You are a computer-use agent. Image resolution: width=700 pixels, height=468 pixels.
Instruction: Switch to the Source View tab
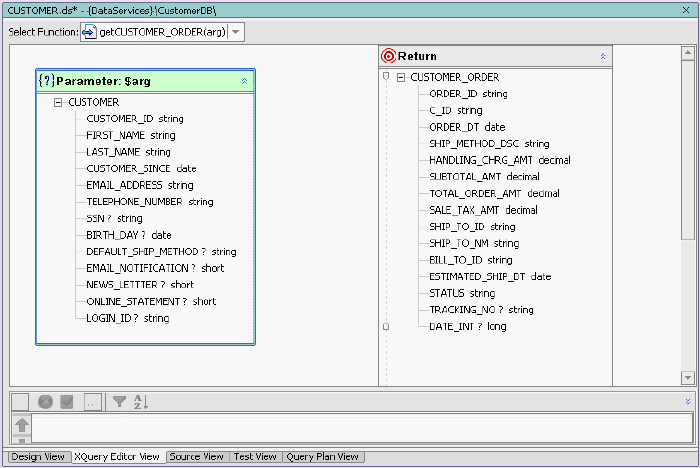(x=196, y=457)
